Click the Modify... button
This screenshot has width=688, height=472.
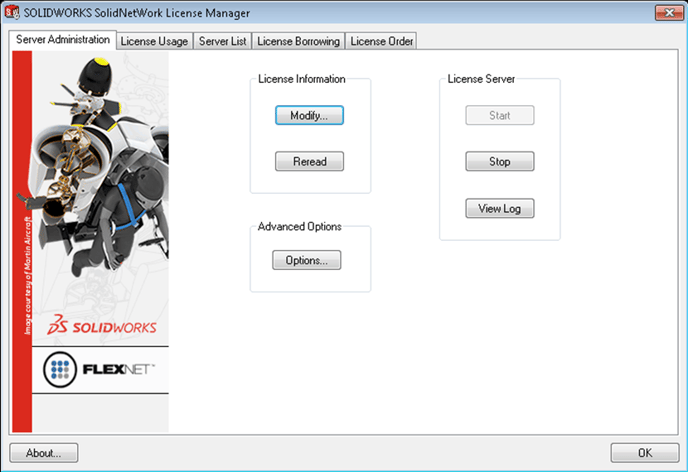point(309,115)
